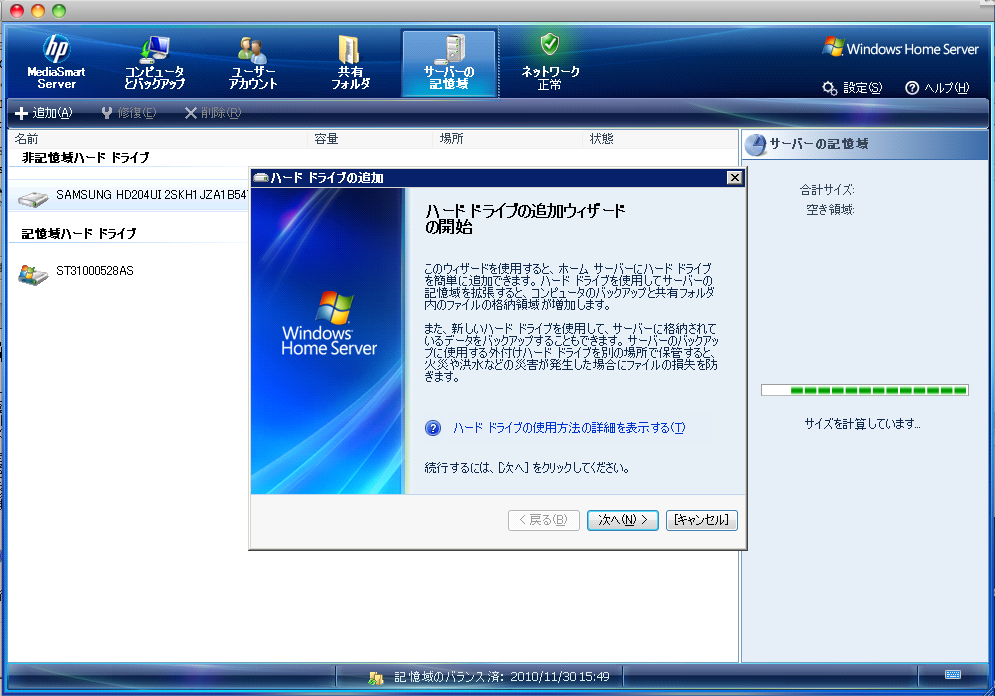Click the blue help question mark icon
Screen dimensions: 995x696
[x=433, y=428]
